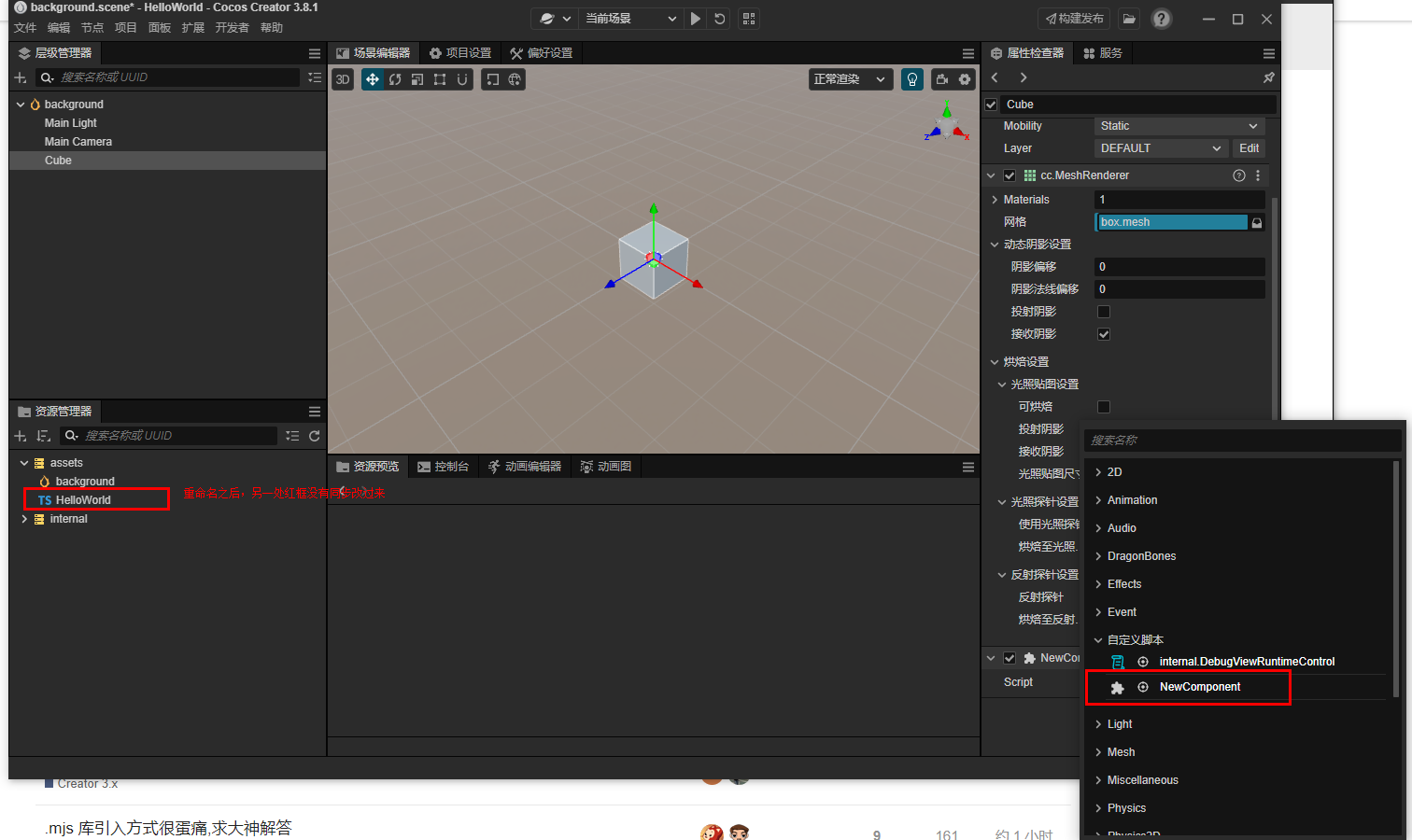Select the Rect transform tool
Screen dimensions: 1412x840
tap(440, 79)
